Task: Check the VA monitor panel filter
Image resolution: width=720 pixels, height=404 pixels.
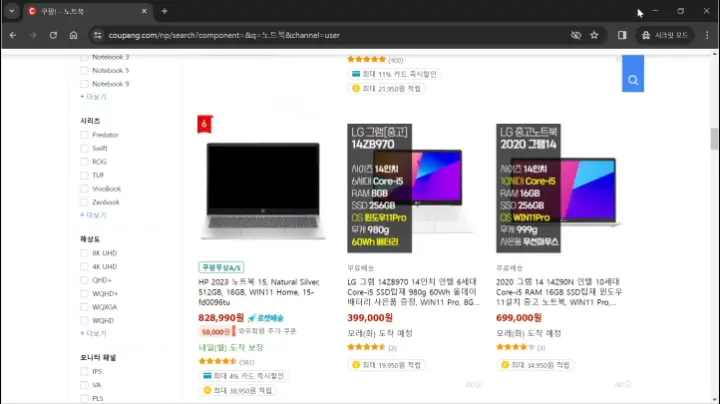Action: click(84, 385)
